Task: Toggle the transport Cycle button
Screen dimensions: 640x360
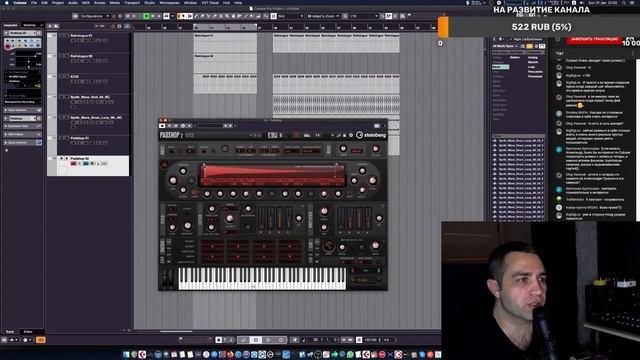Action: click(x=243, y=340)
